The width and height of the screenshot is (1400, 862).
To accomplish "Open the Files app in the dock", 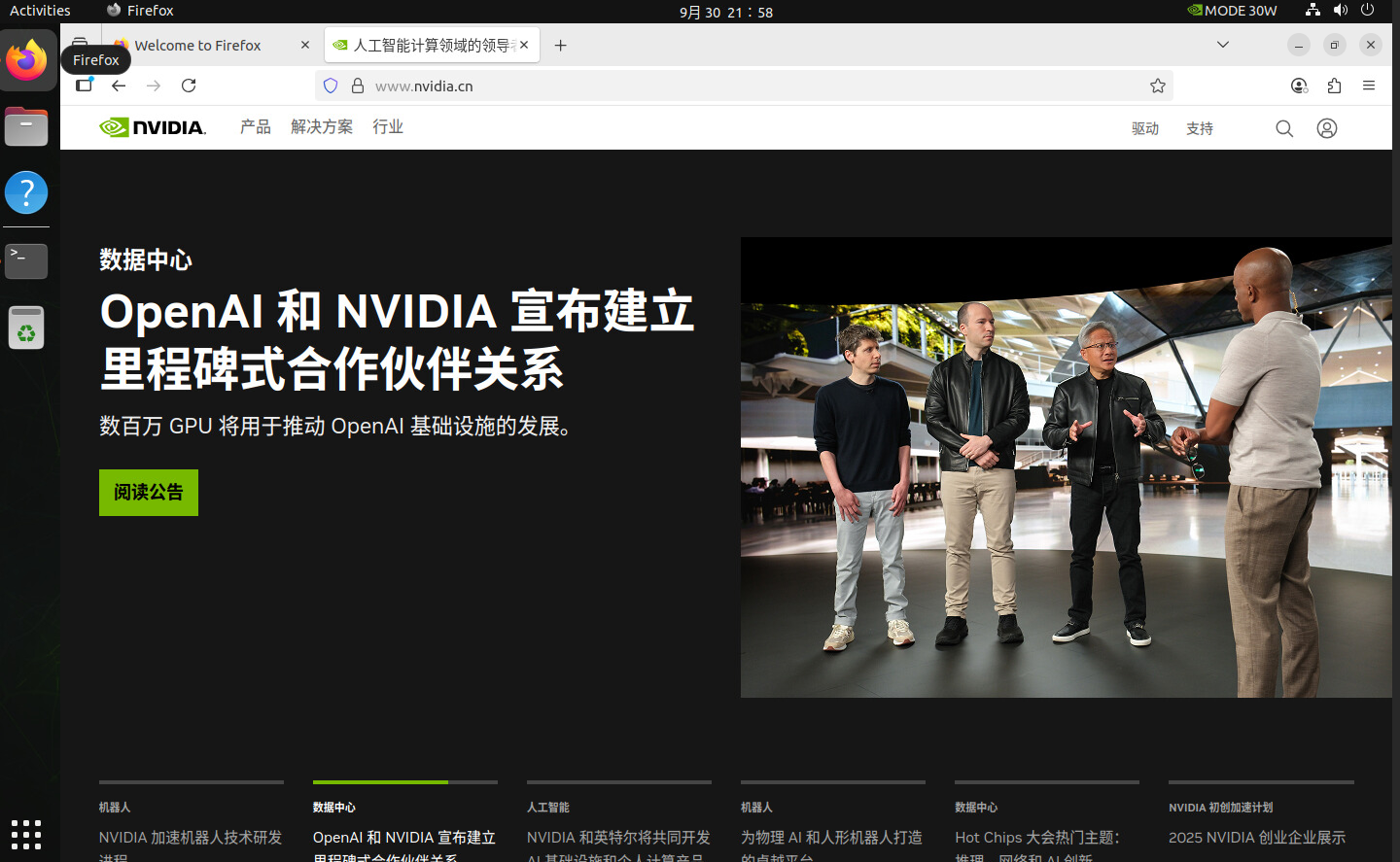I will tap(26, 126).
